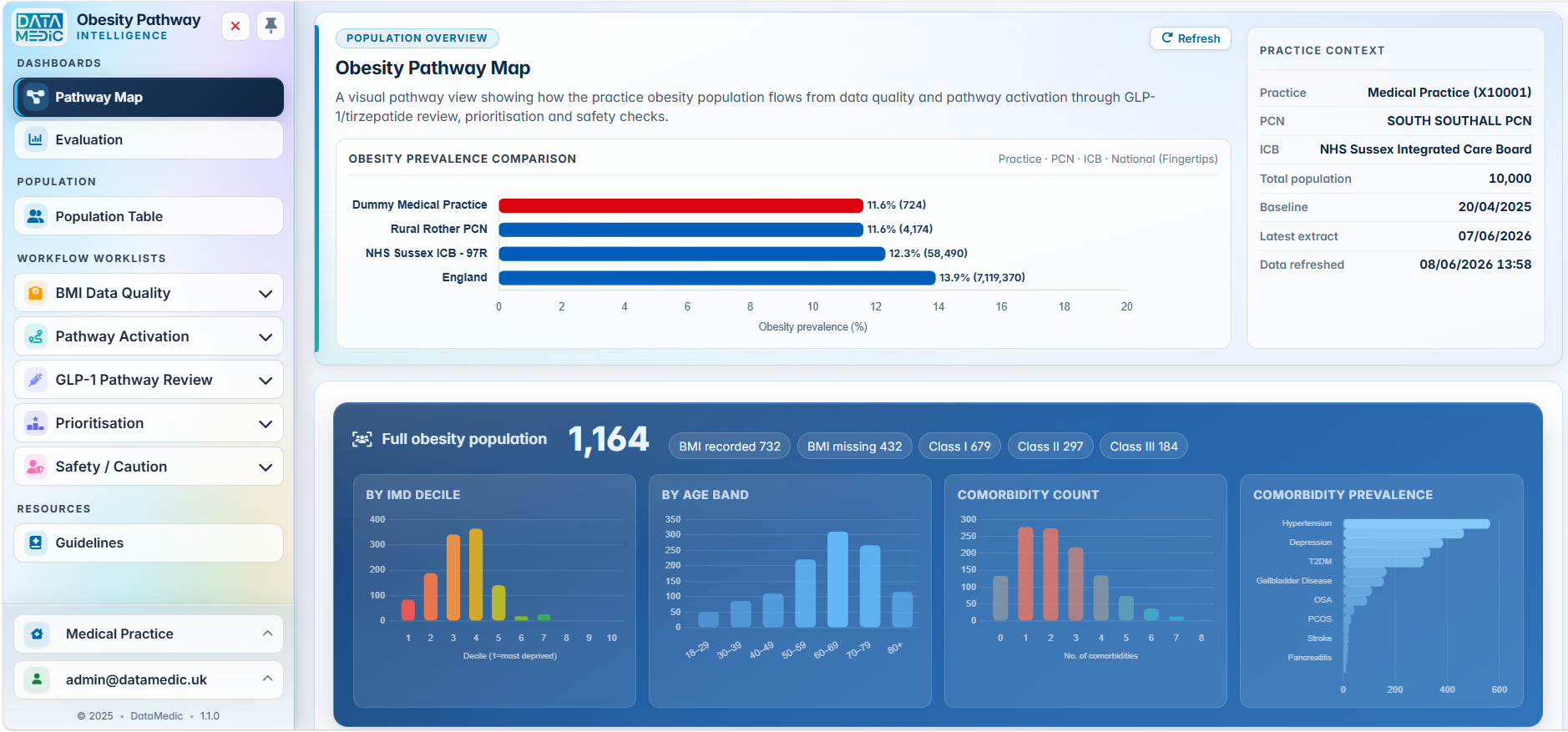Click the Medical Practice (X10001) value
1568x732 pixels.
[1449, 93]
